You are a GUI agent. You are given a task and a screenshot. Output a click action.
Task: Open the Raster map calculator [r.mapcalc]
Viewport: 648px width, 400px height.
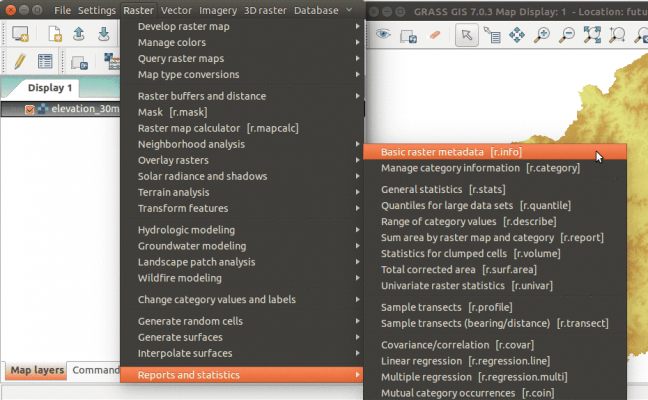218,128
